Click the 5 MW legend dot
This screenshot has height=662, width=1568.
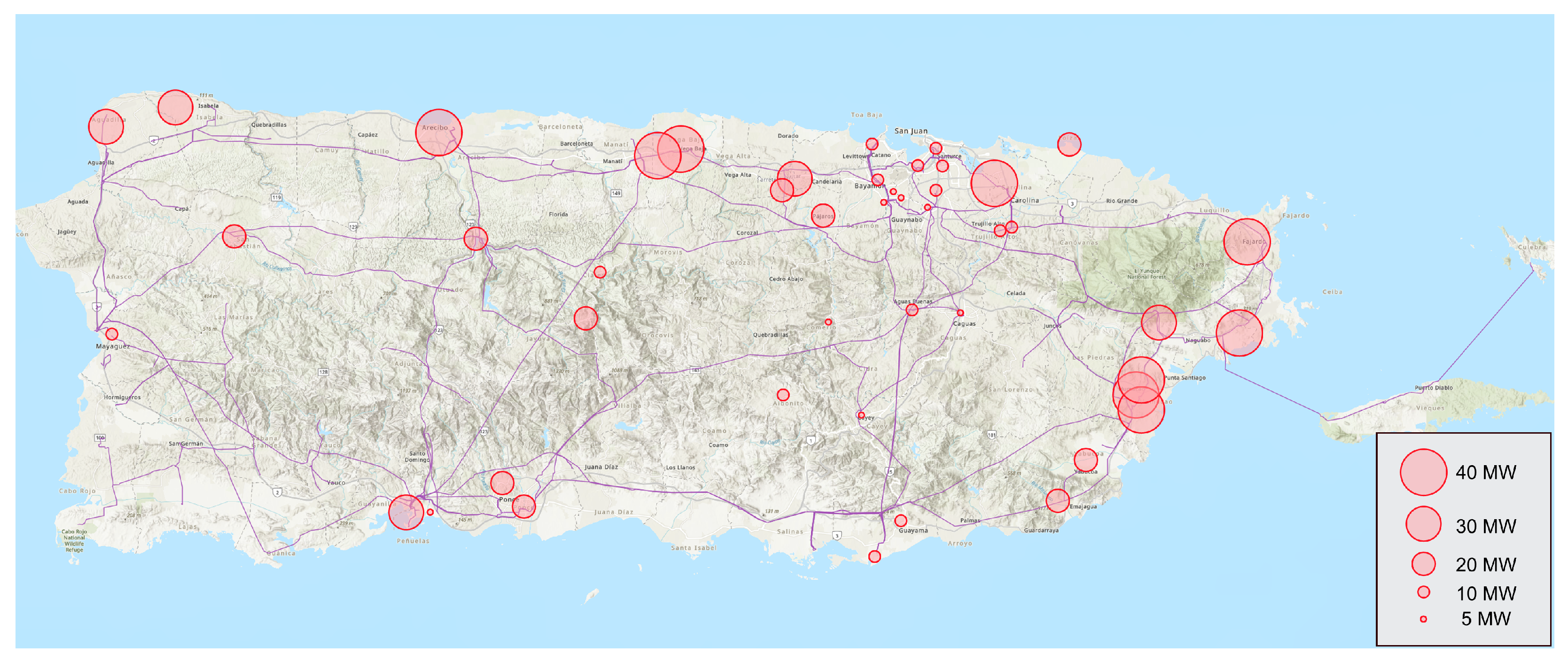tap(1423, 619)
